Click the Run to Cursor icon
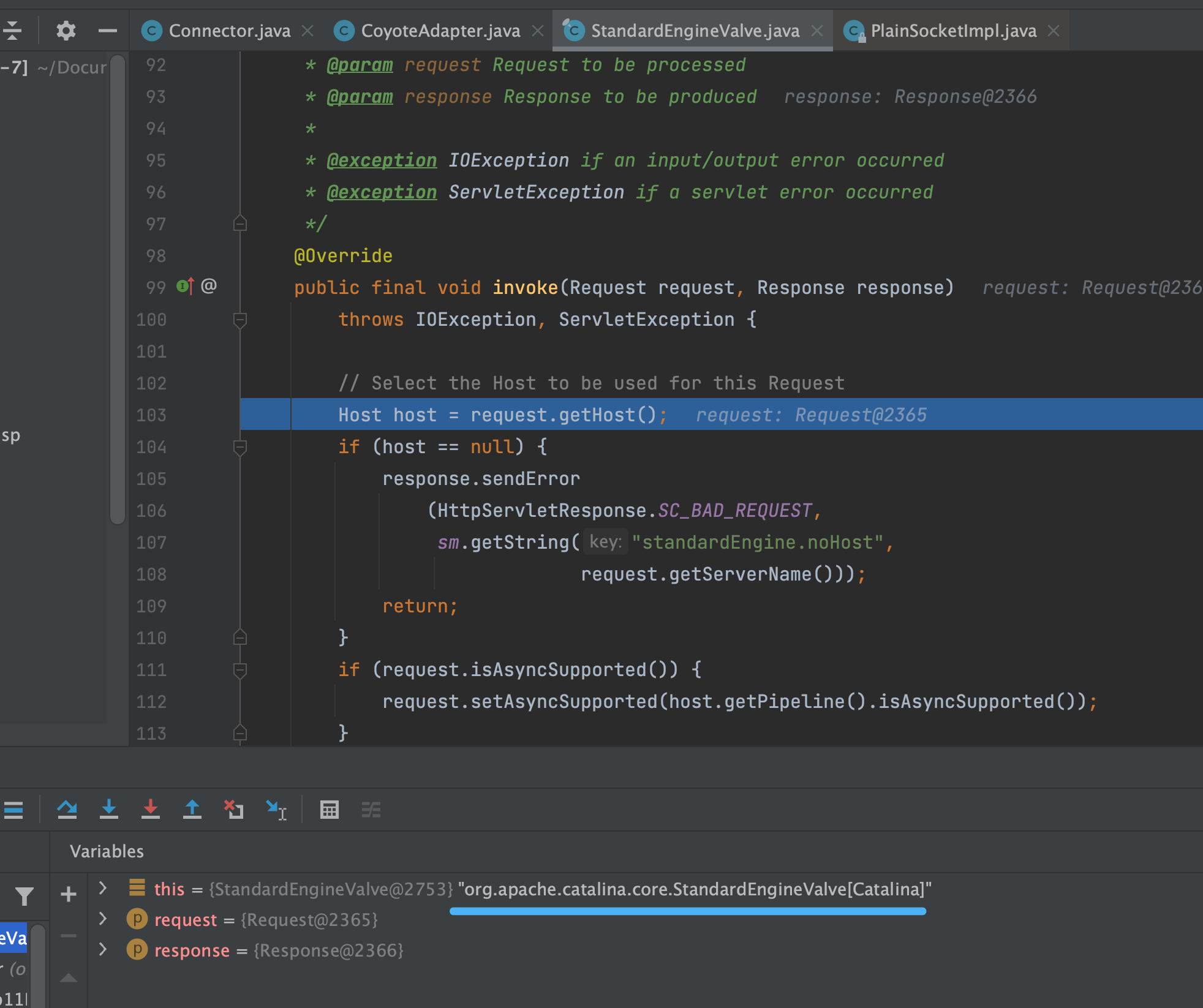1203x1008 pixels. [x=276, y=810]
